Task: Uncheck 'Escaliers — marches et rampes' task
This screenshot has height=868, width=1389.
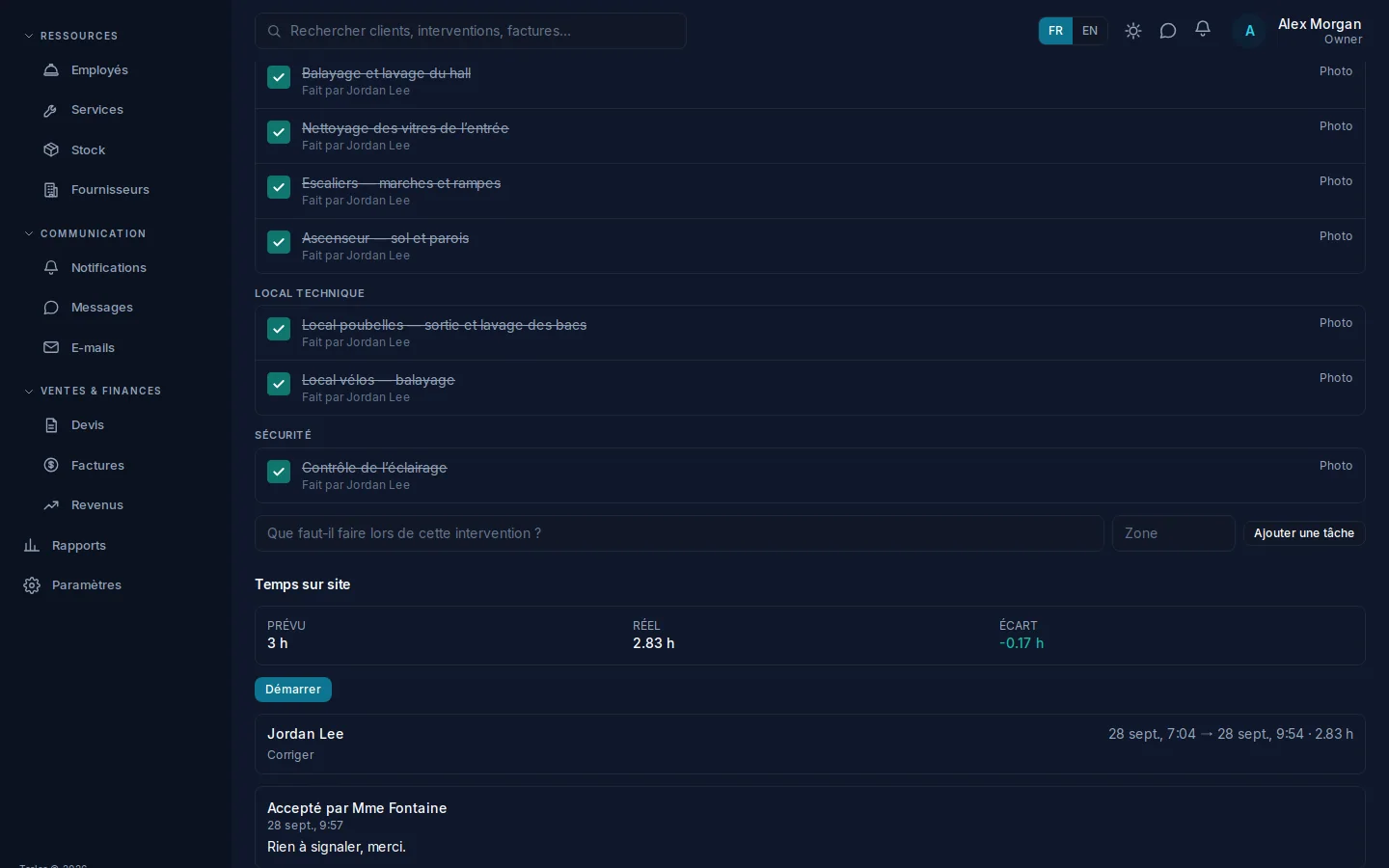Action: tap(279, 187)
